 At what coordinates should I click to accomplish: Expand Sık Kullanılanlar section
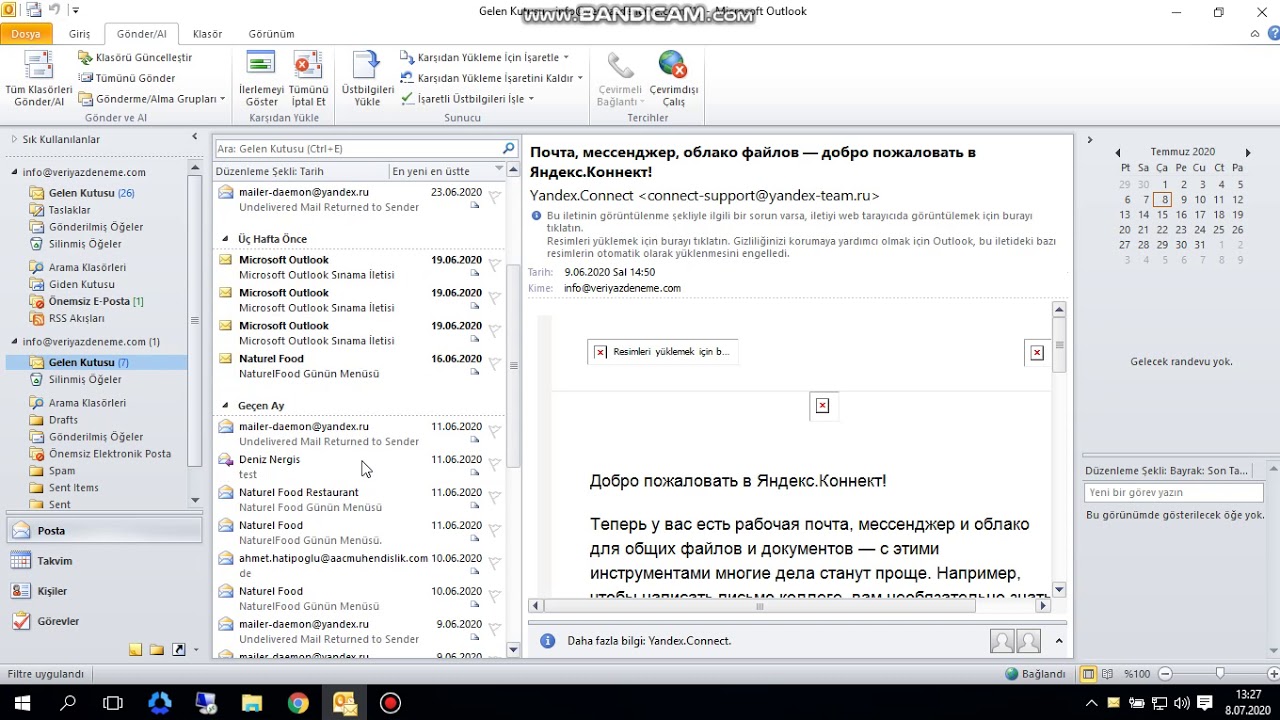pyautogui.click(x=15, y=139)
